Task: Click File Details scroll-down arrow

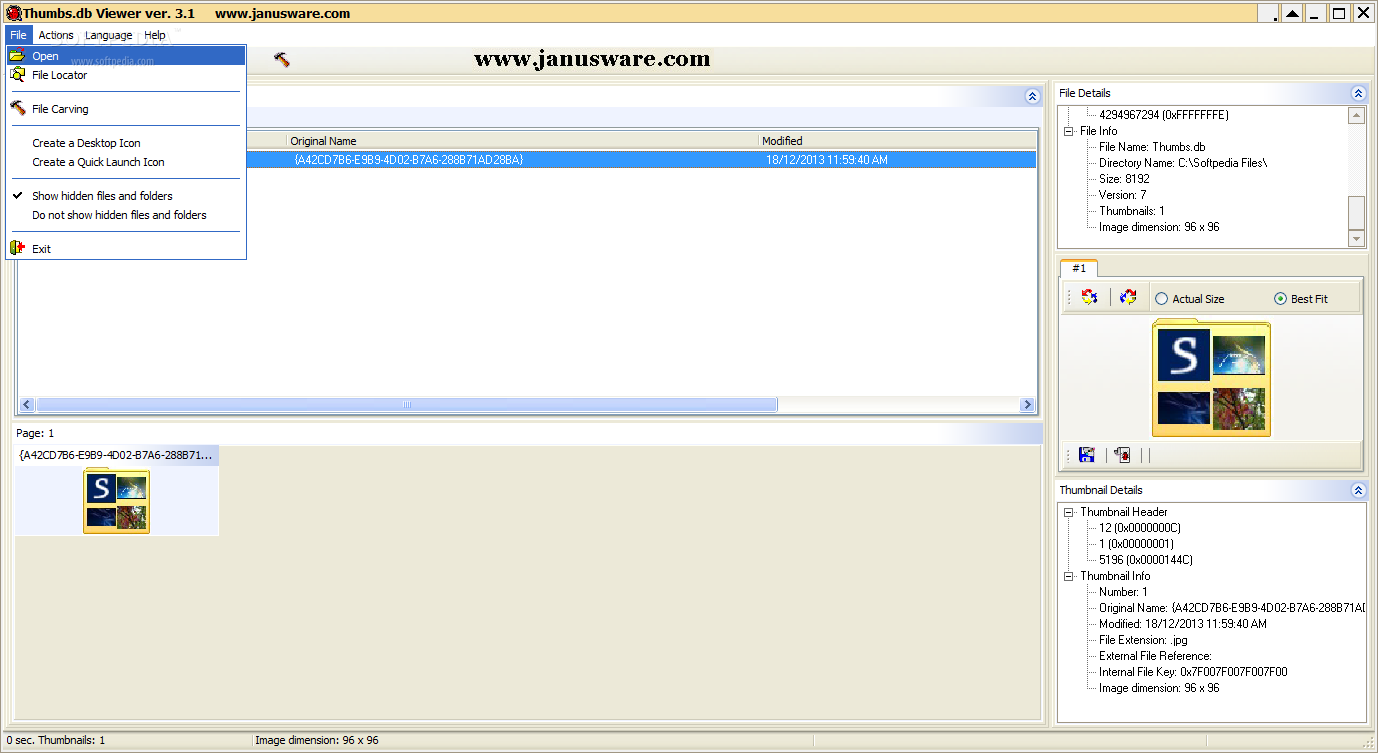Action: point(1356,239)
